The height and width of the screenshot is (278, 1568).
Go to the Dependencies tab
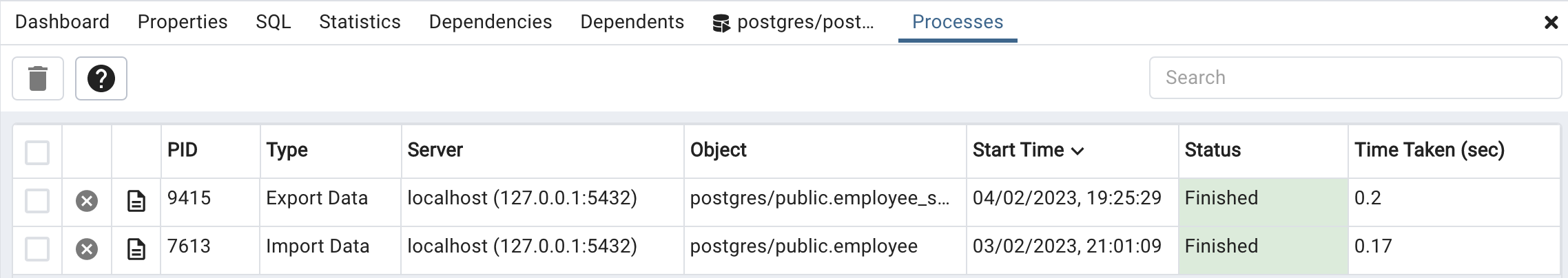491,22
